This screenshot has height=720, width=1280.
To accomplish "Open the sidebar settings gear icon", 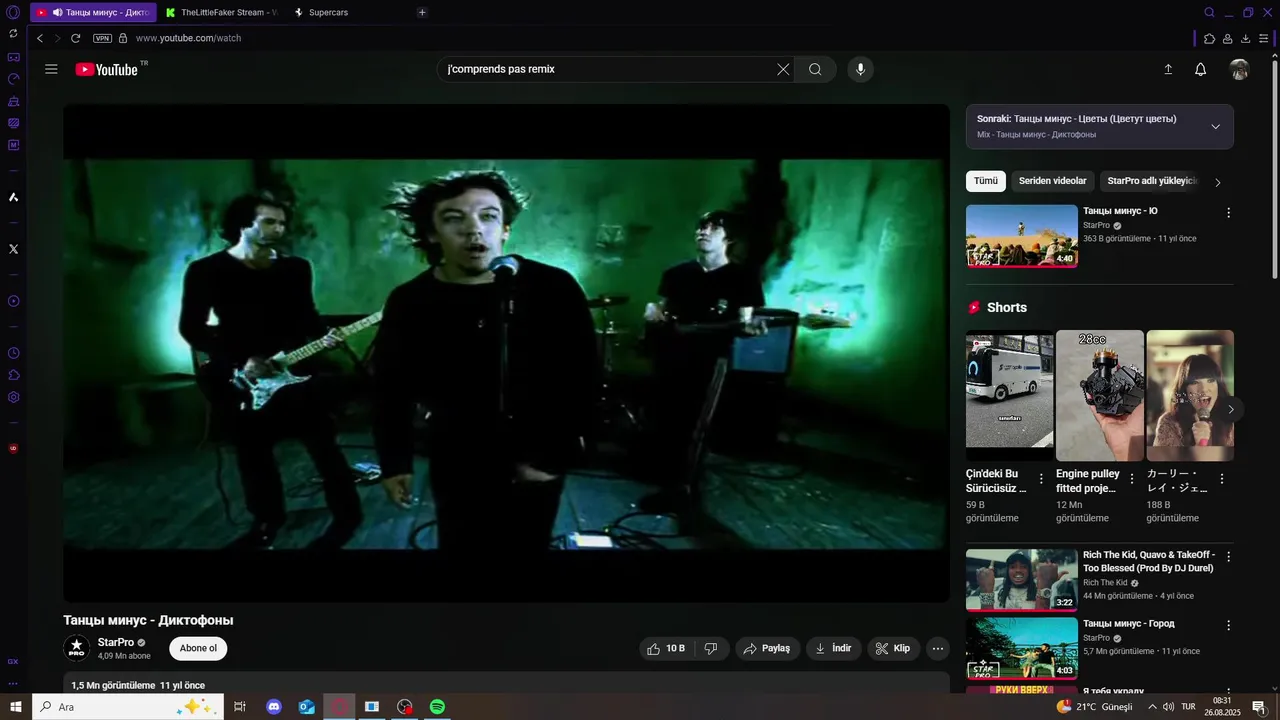I will point(13,397).
